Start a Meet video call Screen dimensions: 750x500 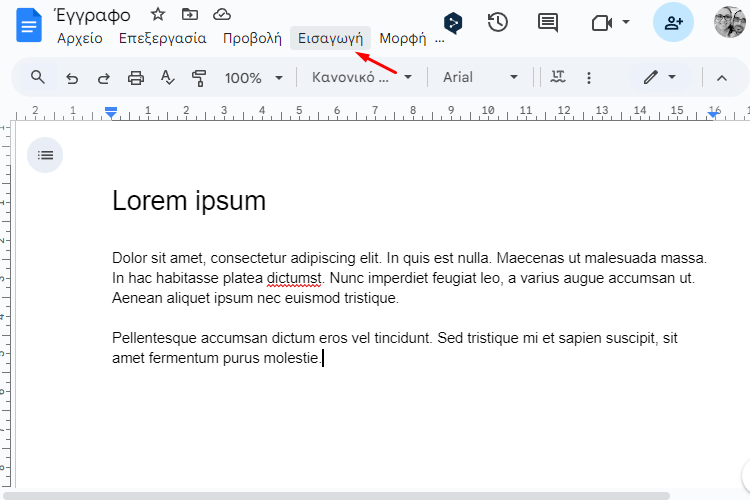602,22
